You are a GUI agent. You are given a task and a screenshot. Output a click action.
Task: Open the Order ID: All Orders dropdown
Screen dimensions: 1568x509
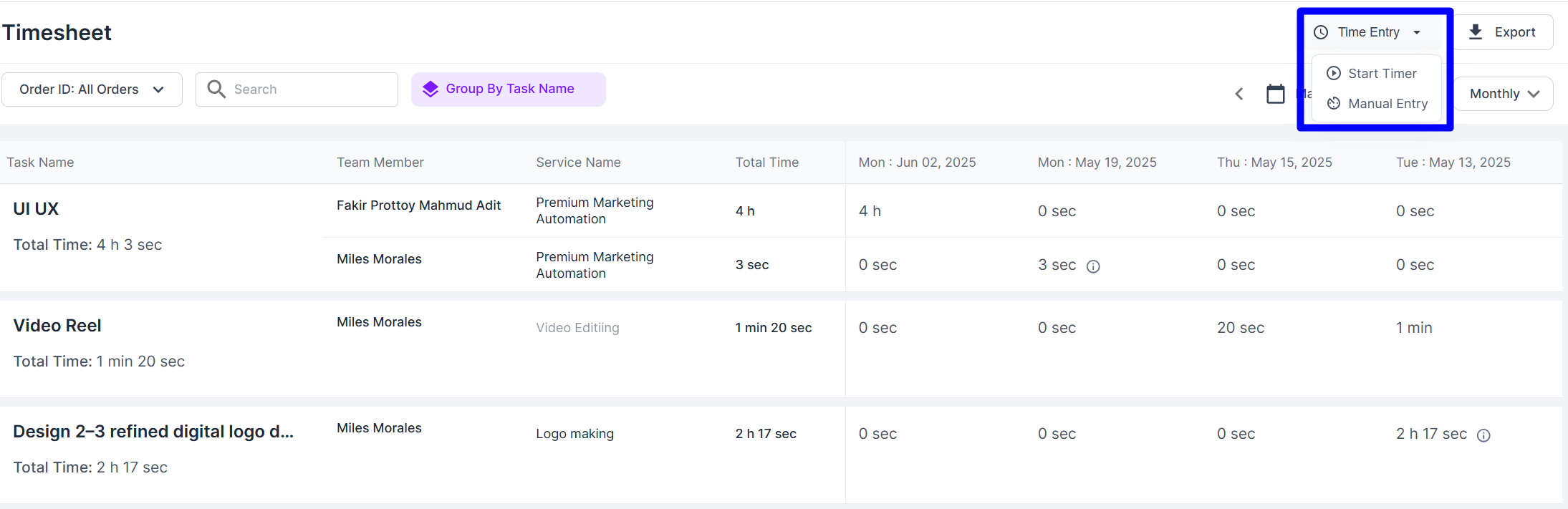point(92,89)
